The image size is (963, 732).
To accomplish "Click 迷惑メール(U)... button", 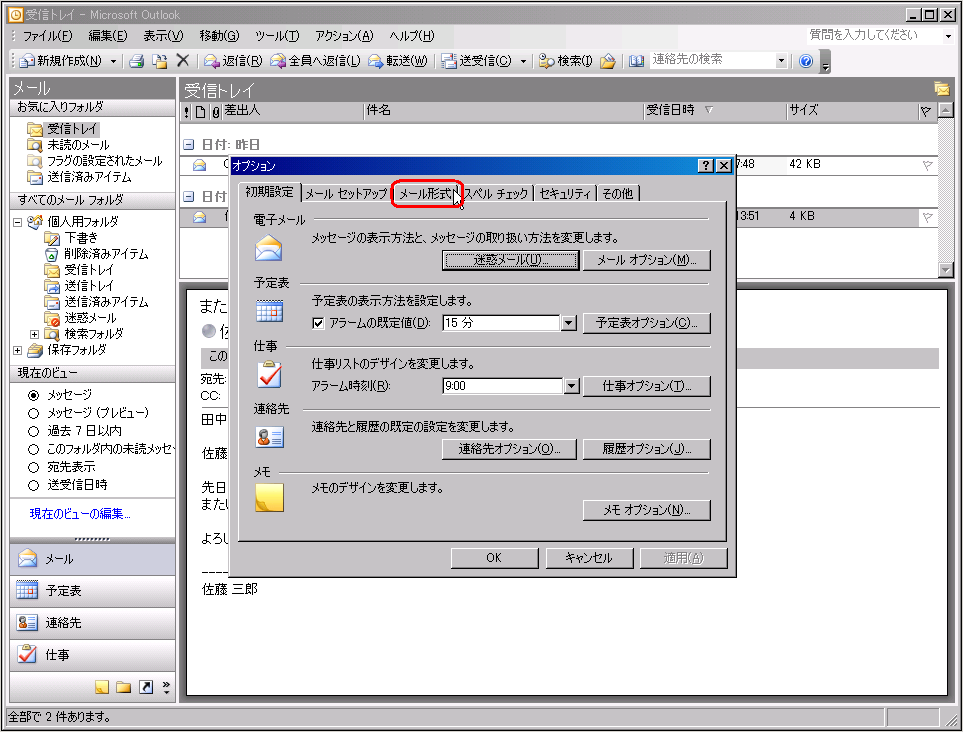I will pos(510,260).
